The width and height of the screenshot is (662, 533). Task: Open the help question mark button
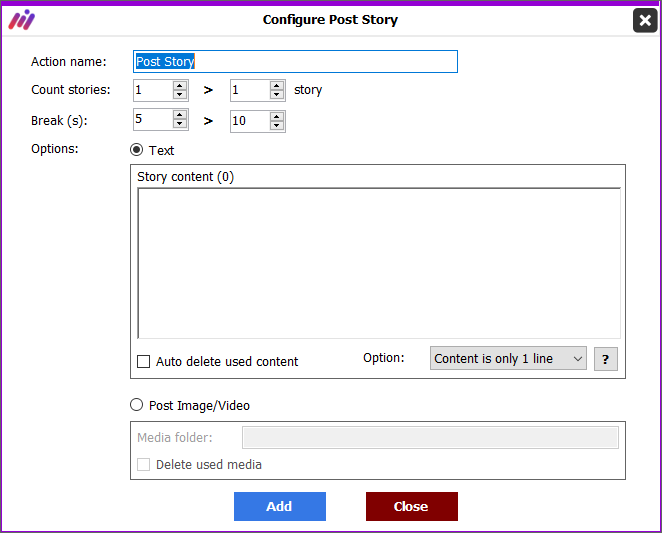coord(605,359)
